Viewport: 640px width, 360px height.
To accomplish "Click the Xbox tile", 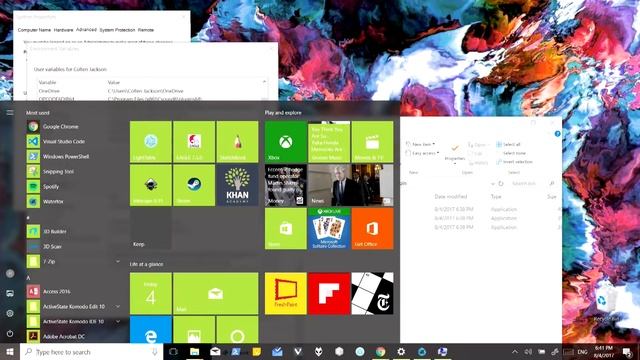I will 285,142.
